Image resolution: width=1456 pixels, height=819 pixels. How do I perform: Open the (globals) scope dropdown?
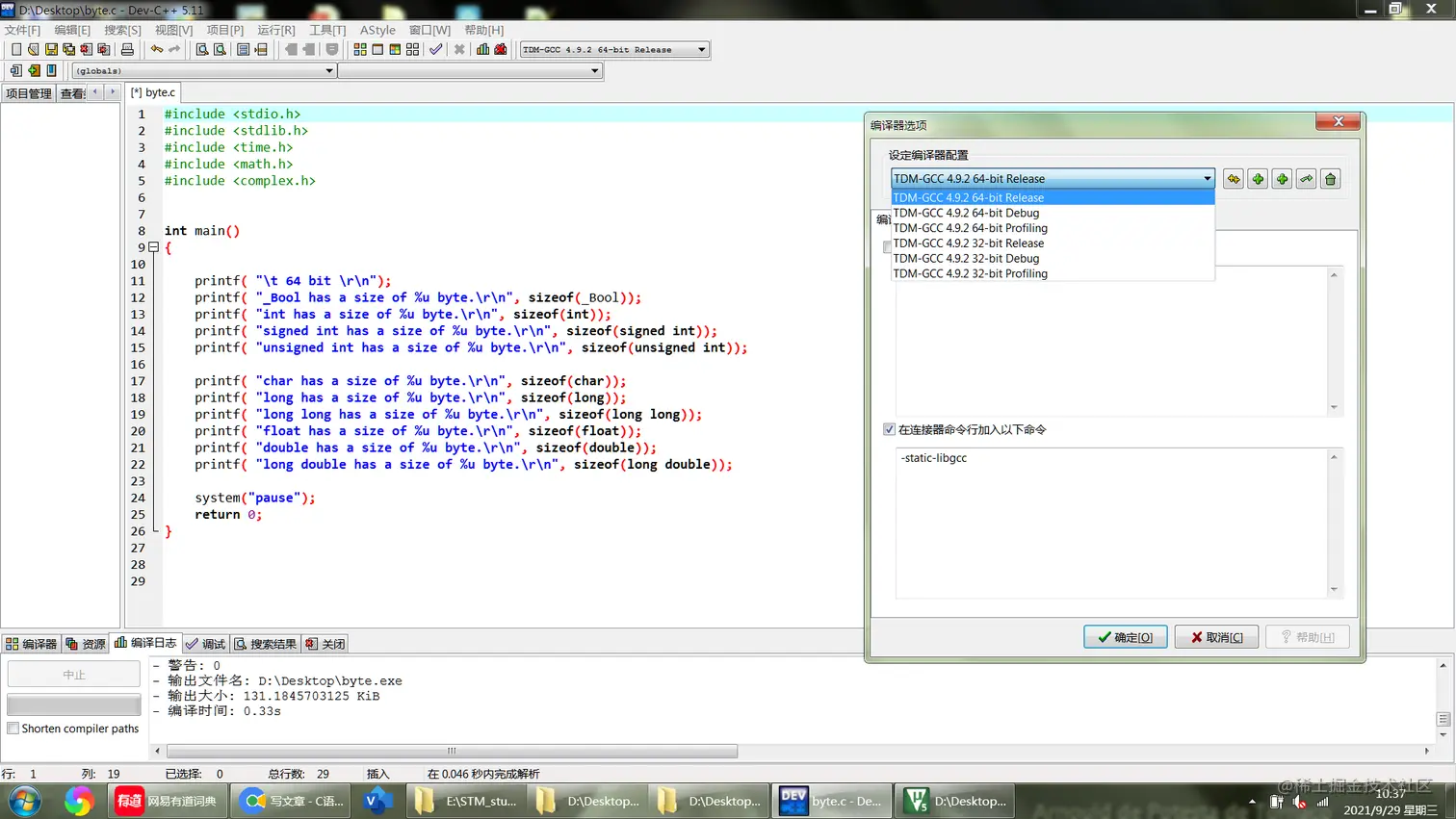pyautogui.click(x=328, y=70)
